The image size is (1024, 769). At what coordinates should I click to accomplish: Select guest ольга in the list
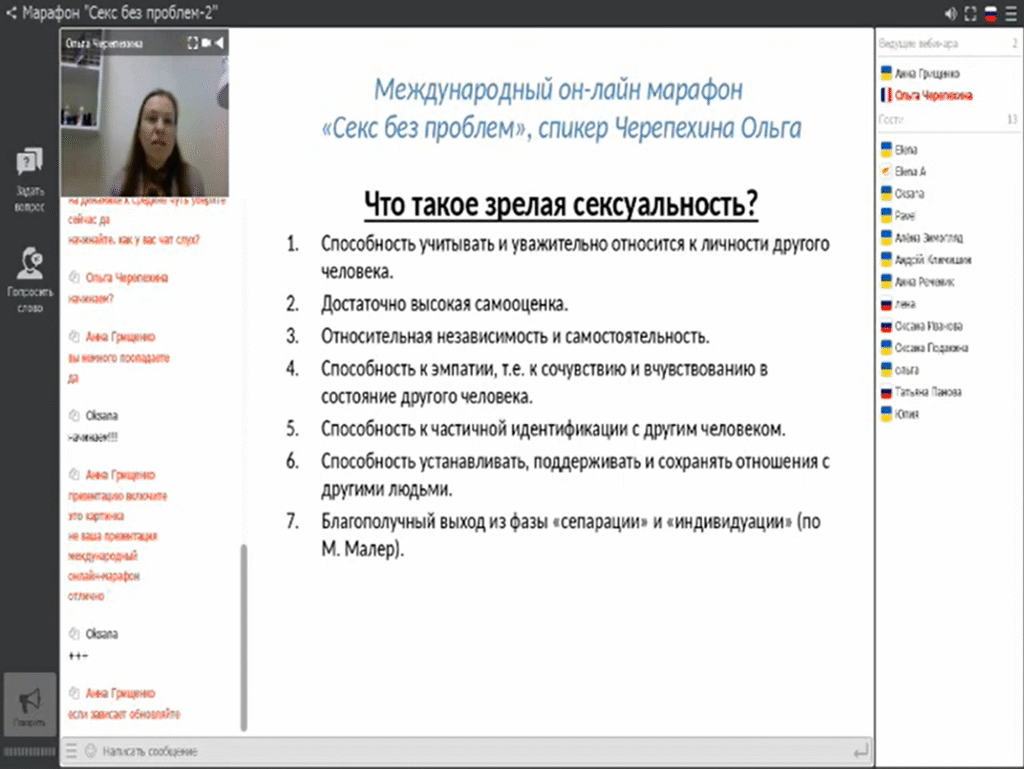906,370
